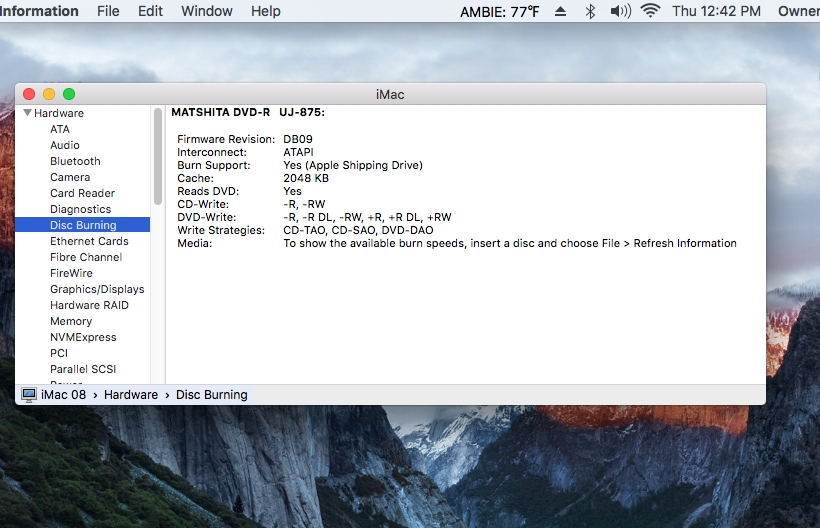Minimize the iMac window with yellow button

tap(49, 94)
